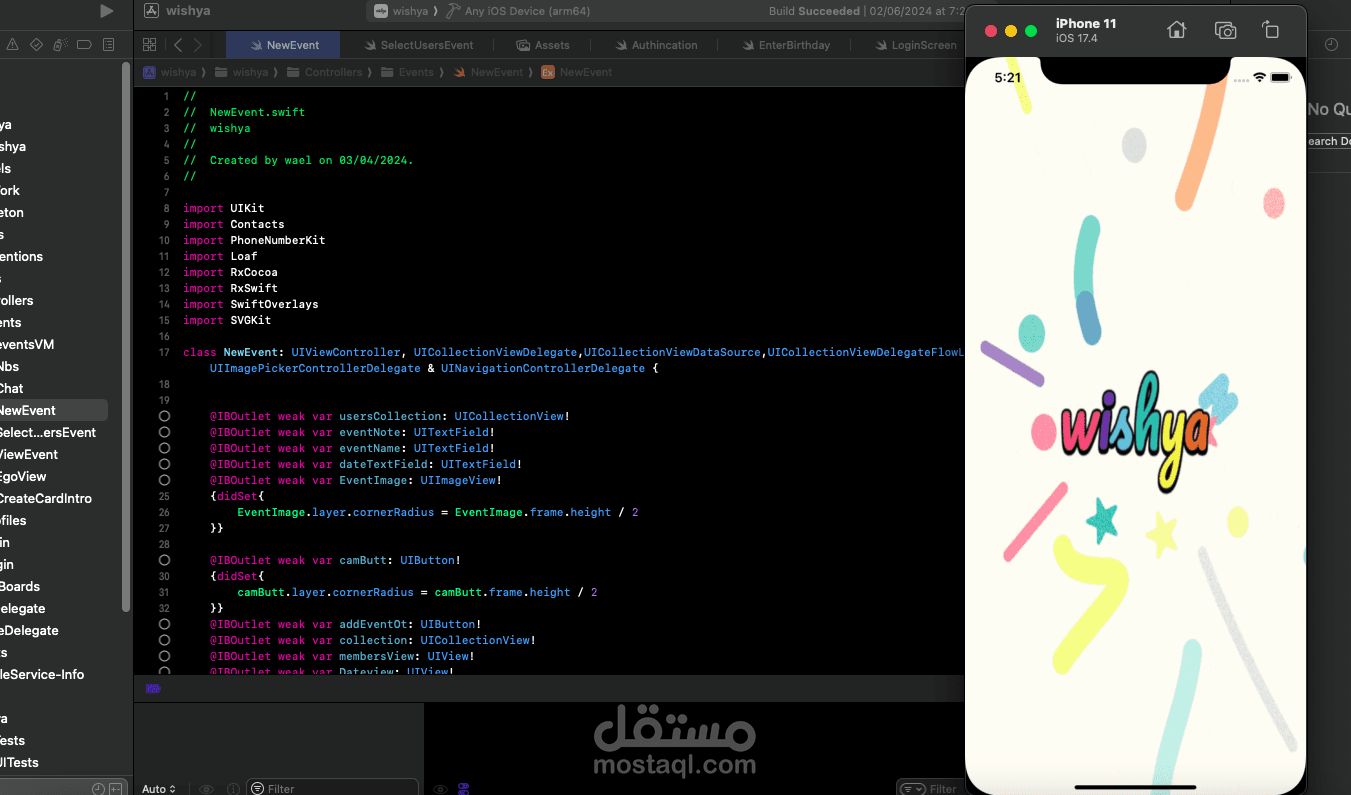Click the wishya app icon in toolbar
The image size is (1351, 795).
tap(151, 11)
